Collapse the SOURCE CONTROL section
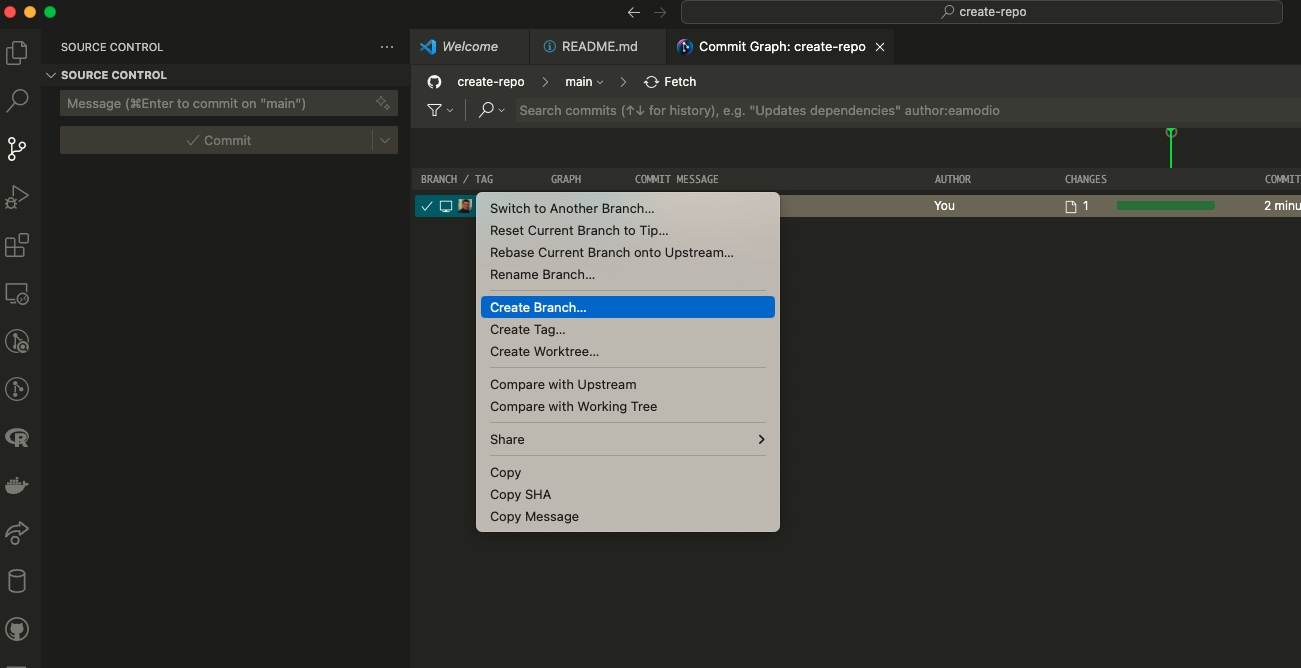 (52, 75)
